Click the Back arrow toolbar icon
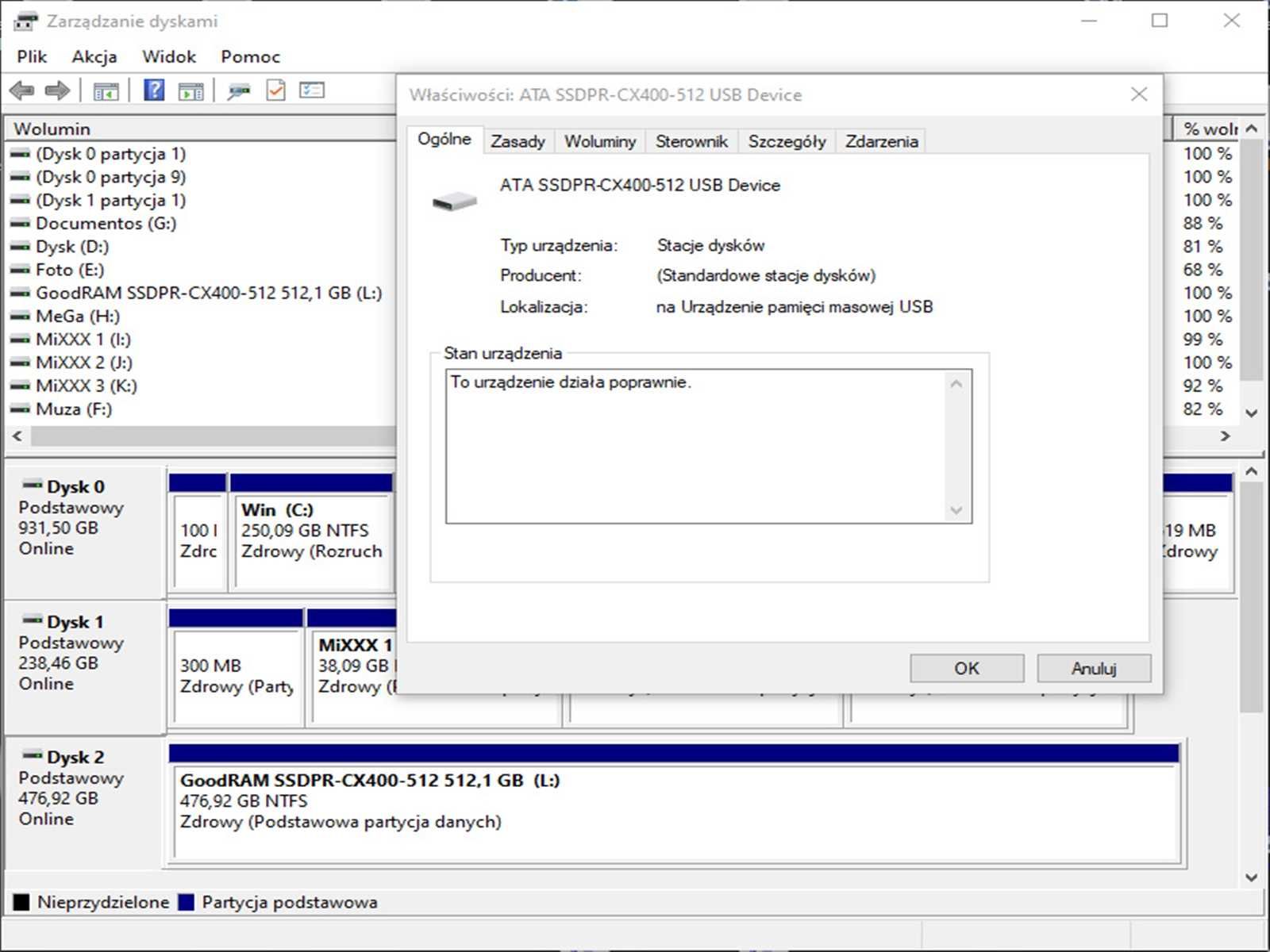This screenshot has width=1270, height=952. point(22,90)
